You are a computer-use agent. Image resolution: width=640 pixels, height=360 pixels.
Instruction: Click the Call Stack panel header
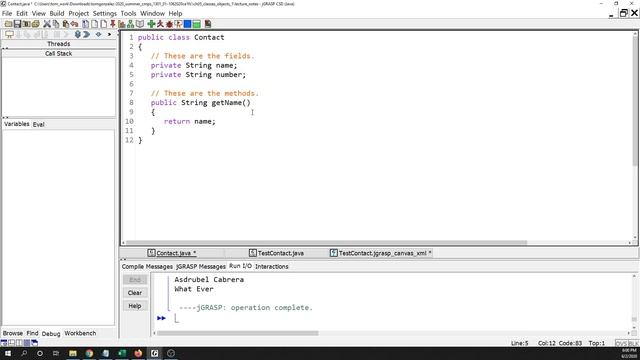[x=58, y=53]
